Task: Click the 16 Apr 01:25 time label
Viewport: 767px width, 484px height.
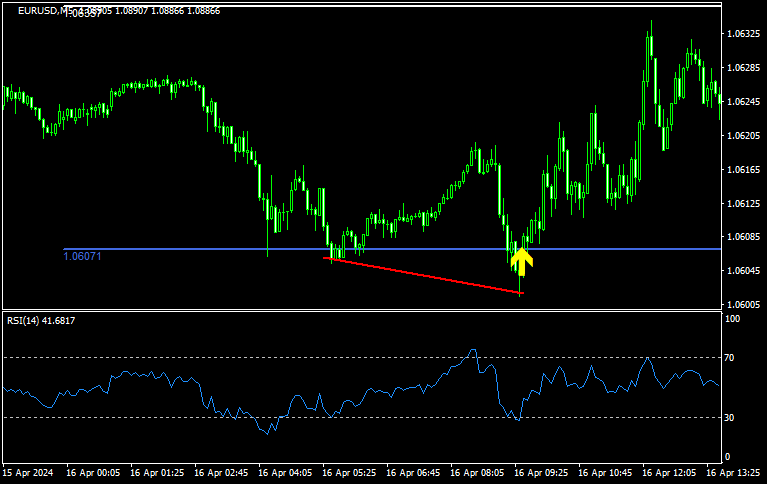Action: (158, 471)
